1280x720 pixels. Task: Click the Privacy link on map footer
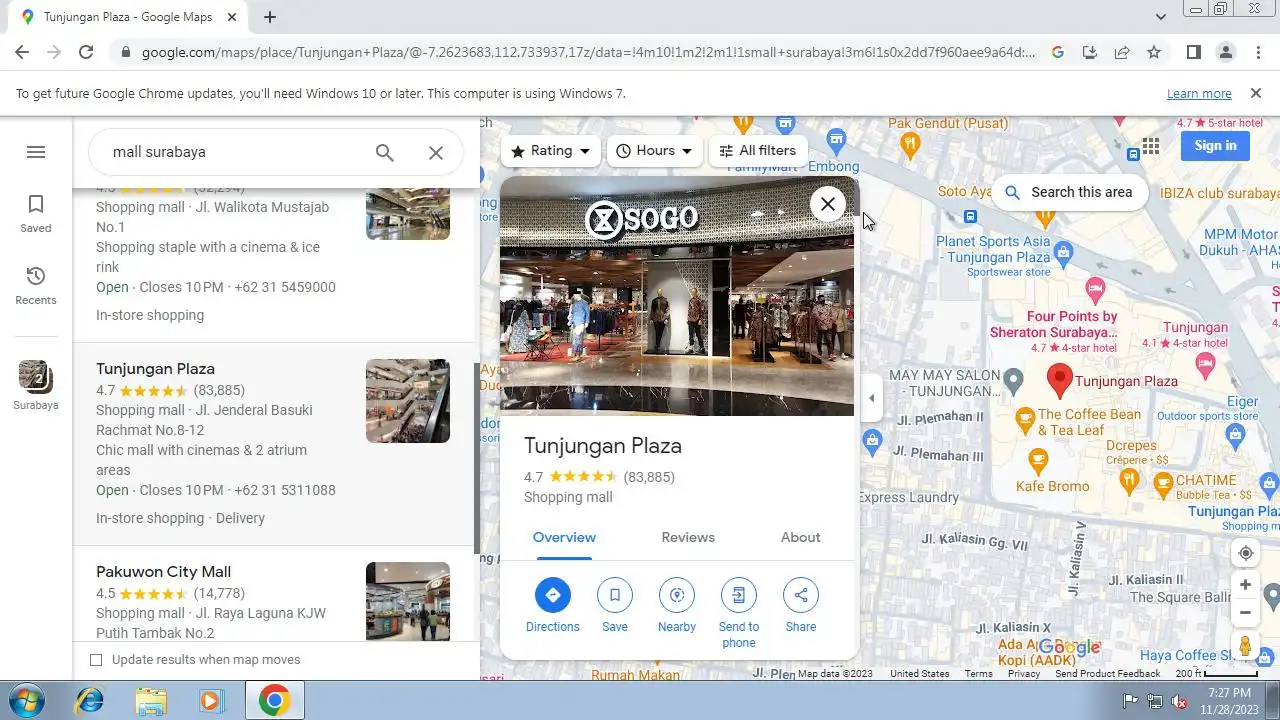pos(1024,674)
